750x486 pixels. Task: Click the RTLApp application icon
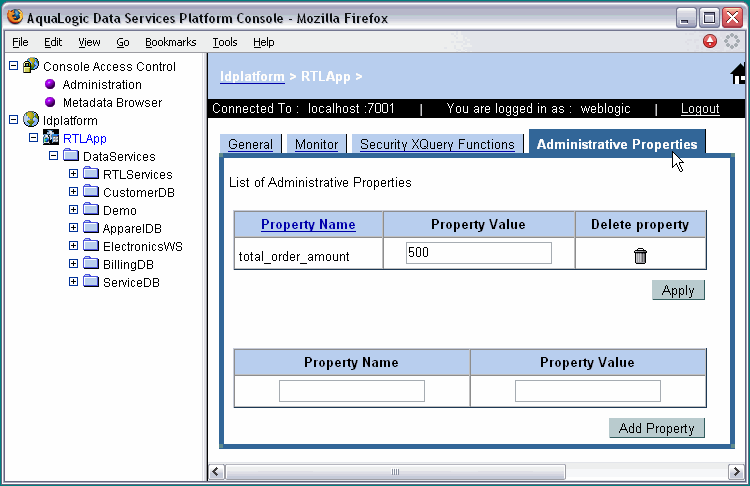point(51,138)
